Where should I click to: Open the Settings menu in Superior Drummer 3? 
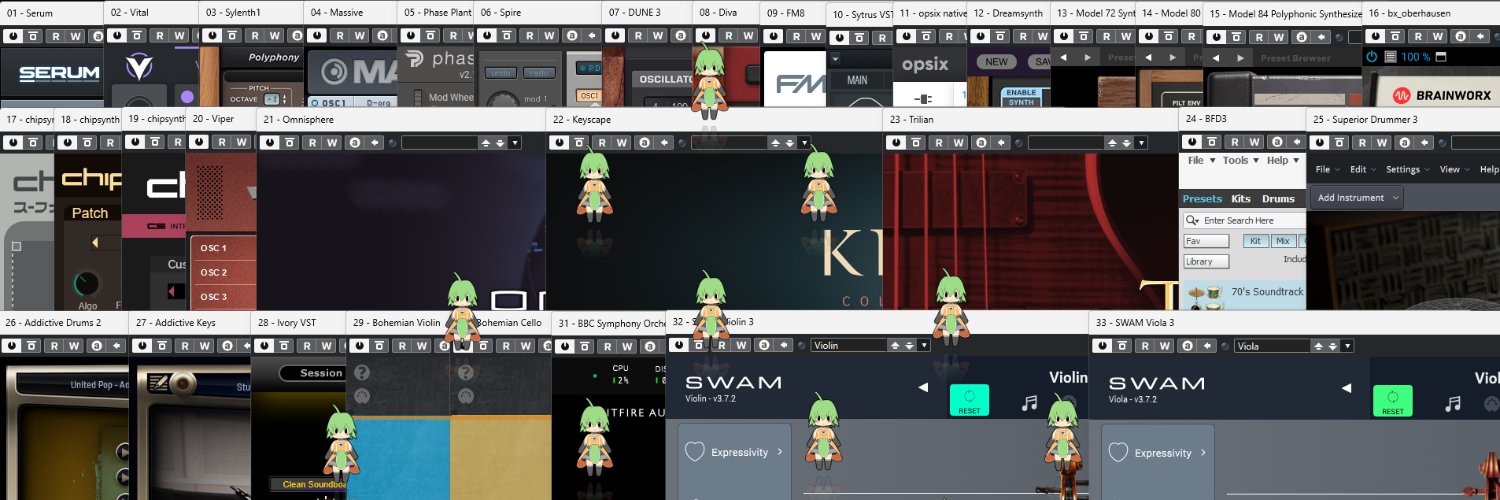pyautogui.click(x=1406, y=169)
